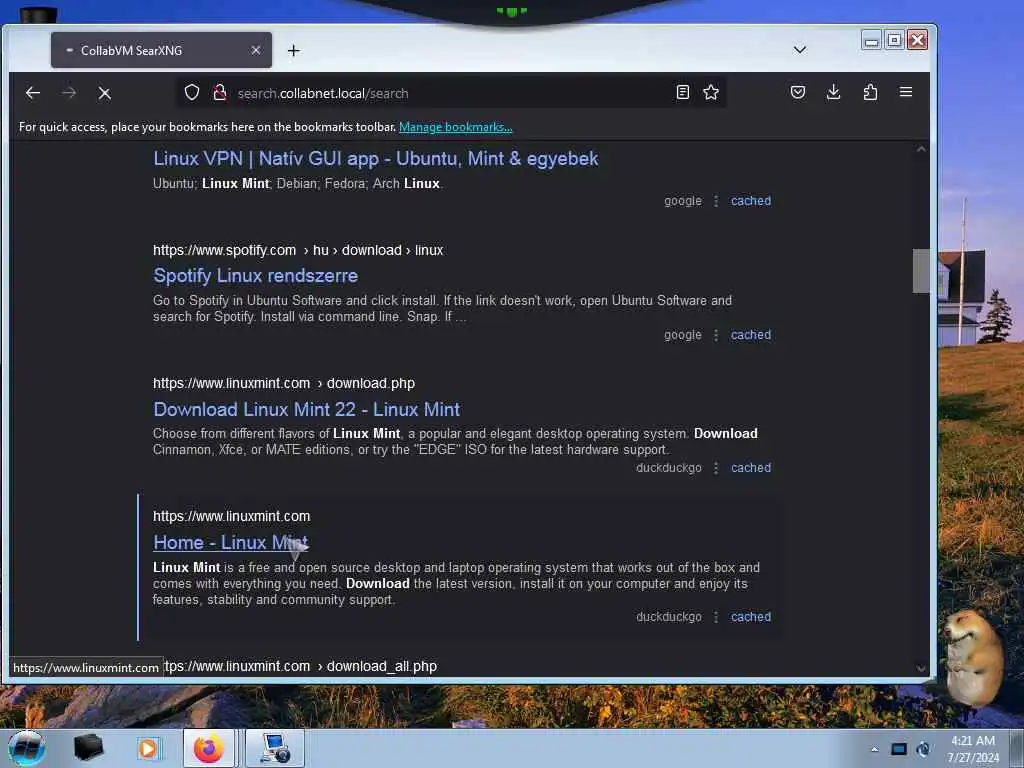The width and height of the screenshot is (1024, 768).
Task: Open Home - Linux Mint result
Action: [231, 543]
